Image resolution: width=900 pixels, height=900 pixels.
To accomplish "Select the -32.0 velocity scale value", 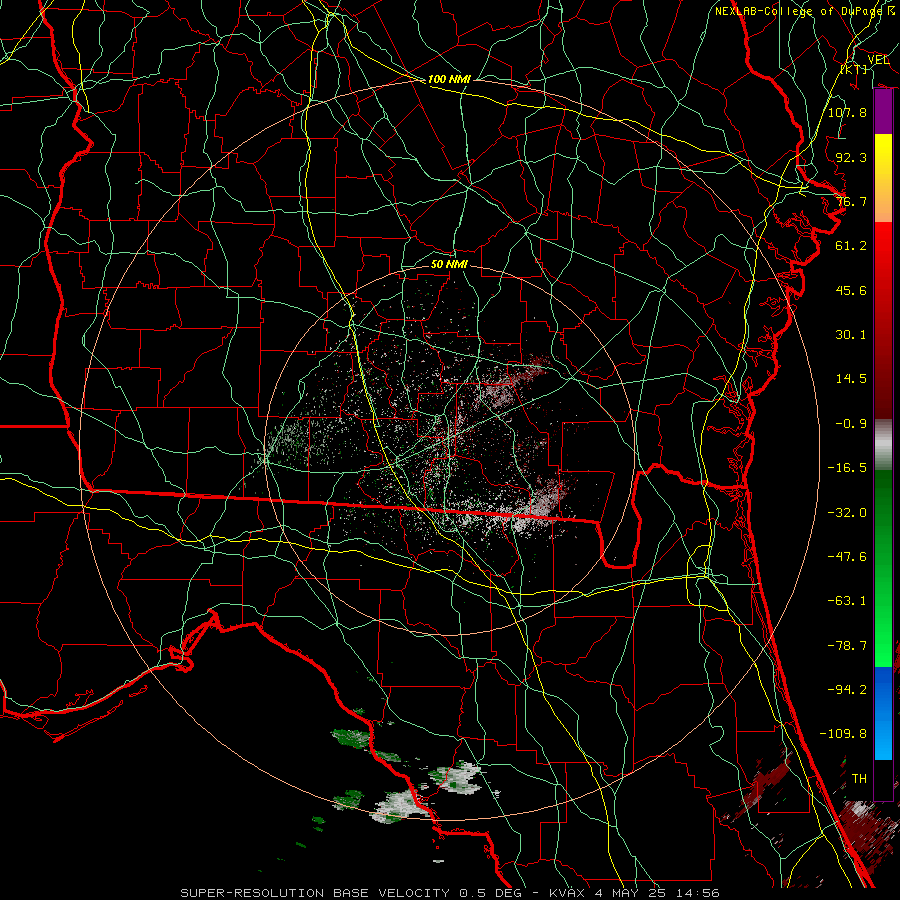I will click(x=847, y=513).
